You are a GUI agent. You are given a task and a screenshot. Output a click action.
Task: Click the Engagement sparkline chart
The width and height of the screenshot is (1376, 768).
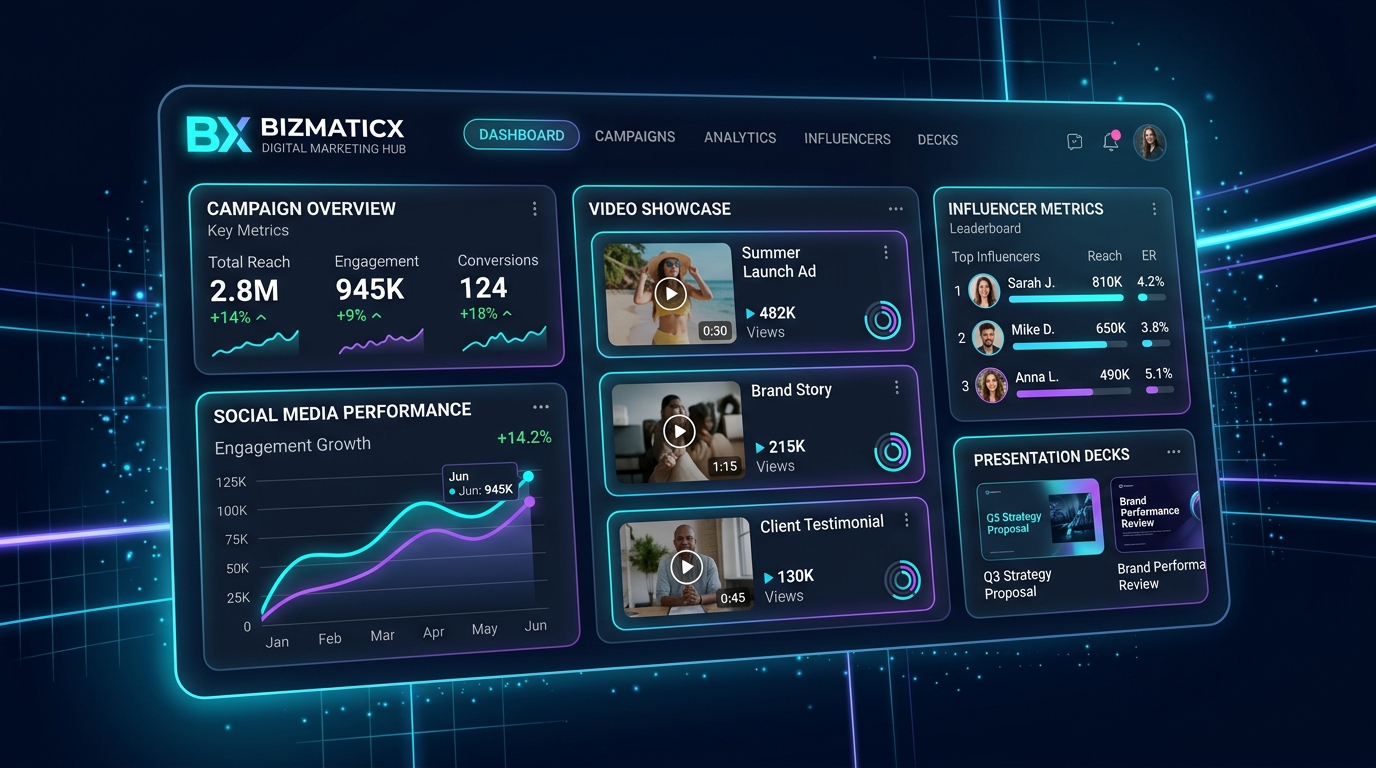click(x=381, y=341)
